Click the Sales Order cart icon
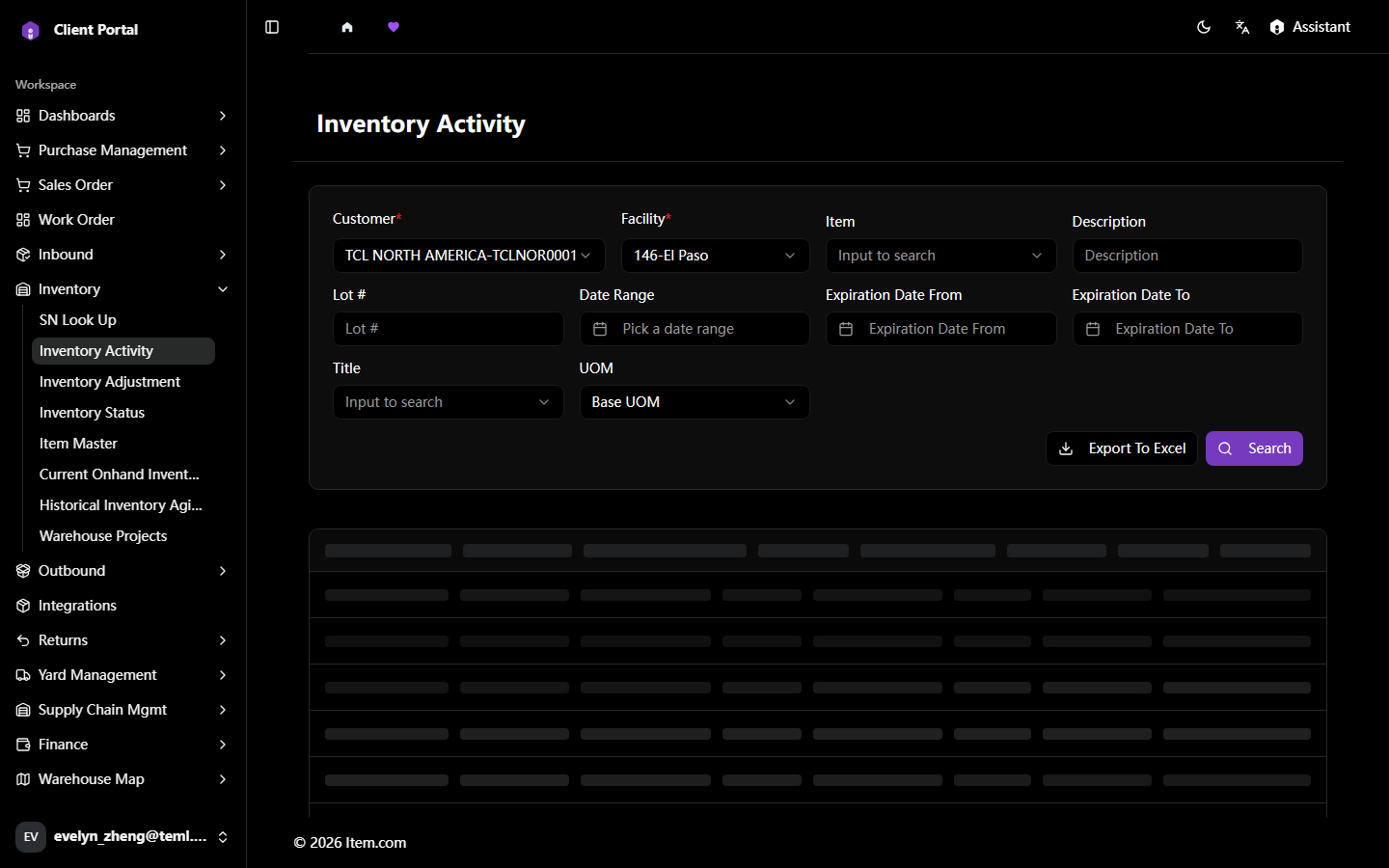Viewport: 1389px width, 868px height. tap(23, 185)
